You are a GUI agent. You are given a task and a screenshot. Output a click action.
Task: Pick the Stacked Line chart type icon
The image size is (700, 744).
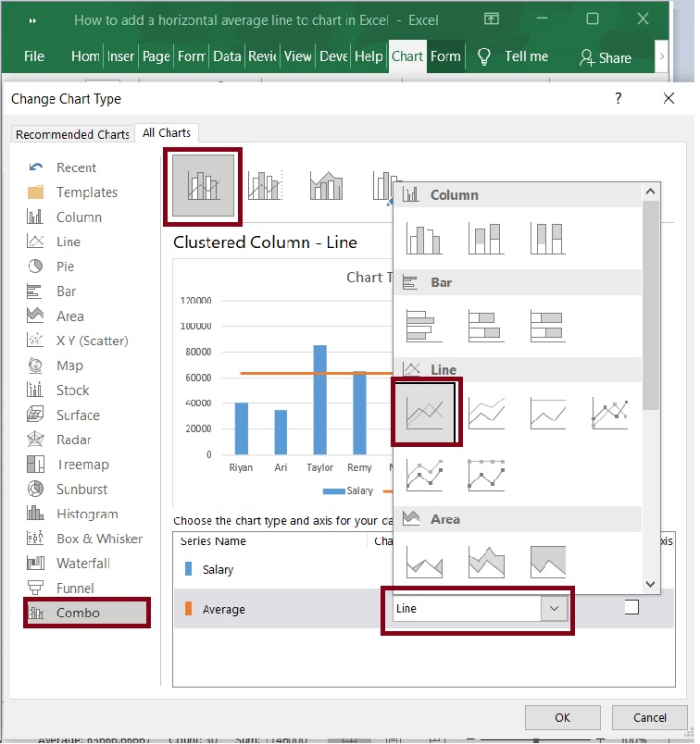(x=486, y=413)
